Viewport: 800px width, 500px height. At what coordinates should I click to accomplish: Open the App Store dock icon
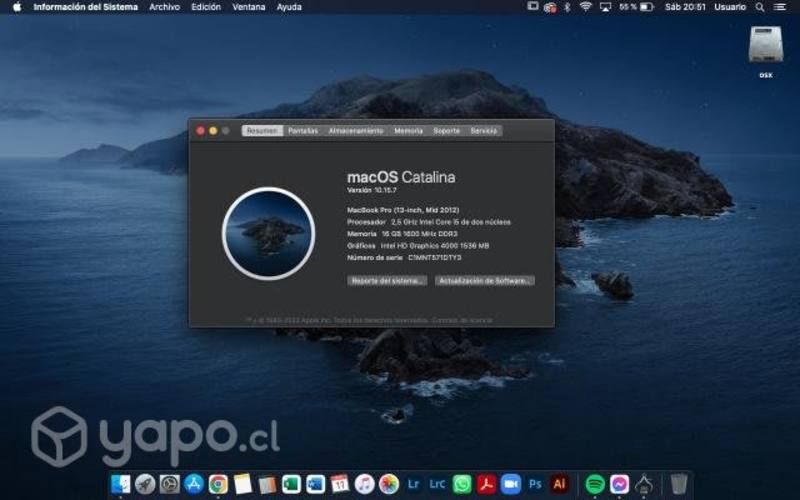tap(194, 484)
